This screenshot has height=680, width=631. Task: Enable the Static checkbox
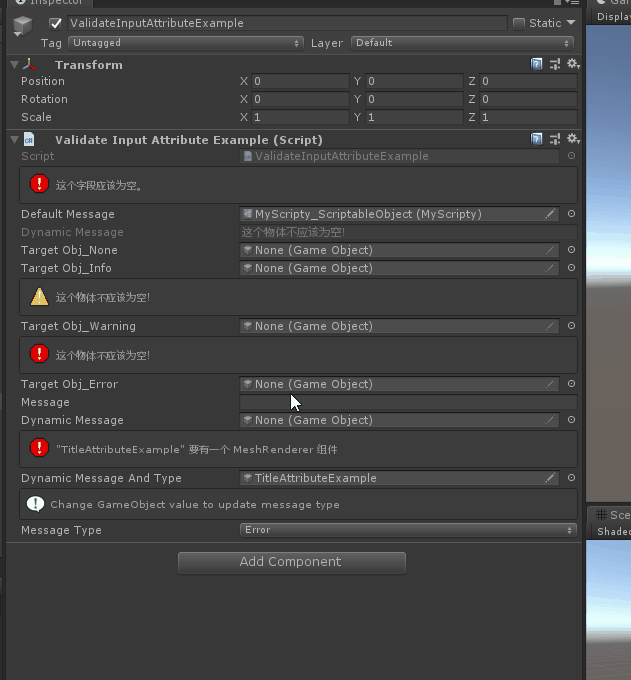coord(518,23)
